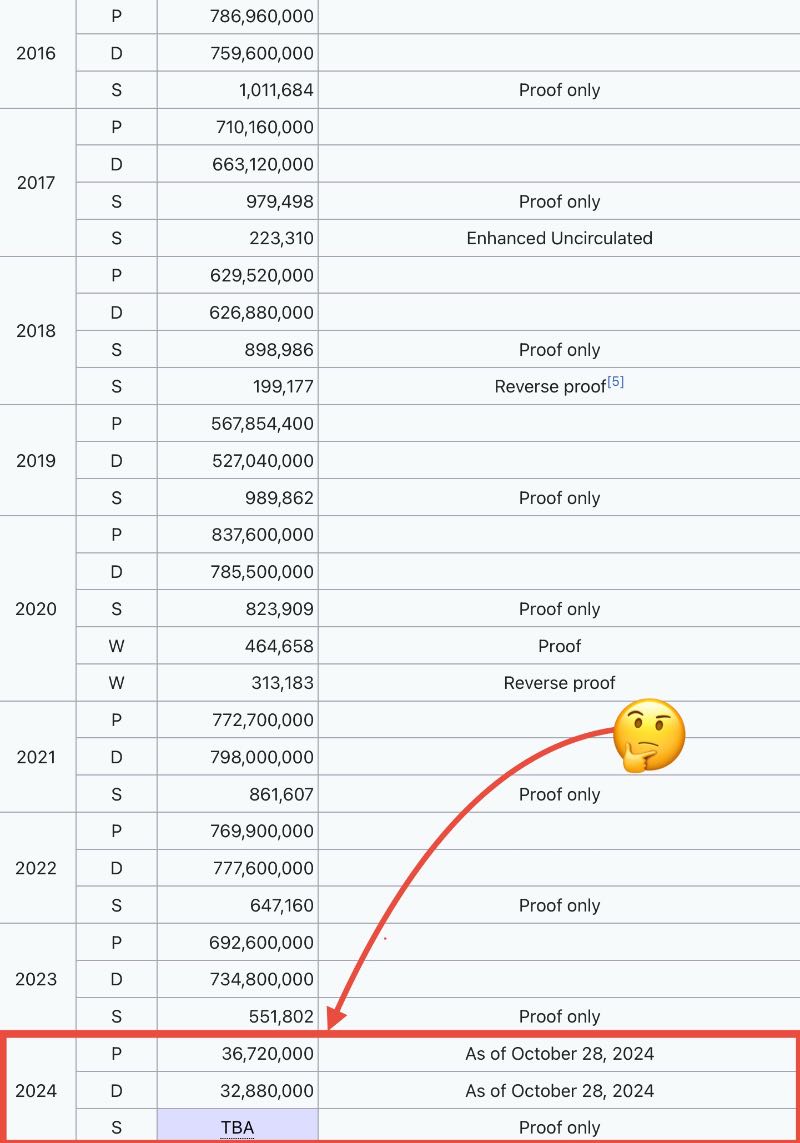Open the footnote [5] reference link

(615, 381)
